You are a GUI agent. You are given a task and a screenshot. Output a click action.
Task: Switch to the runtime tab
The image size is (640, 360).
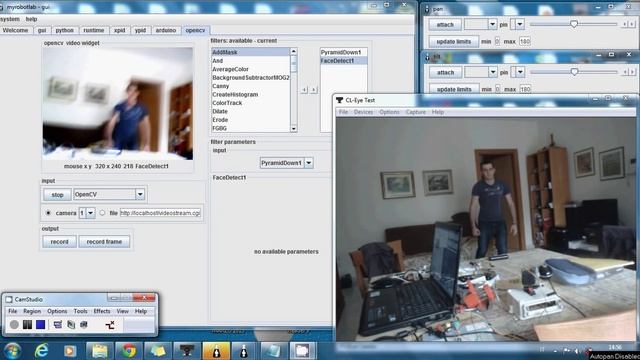tap(94, 30)
